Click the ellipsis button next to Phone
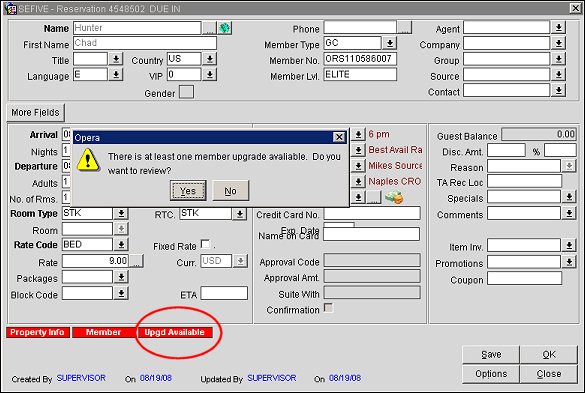 [x=405, y=28]
